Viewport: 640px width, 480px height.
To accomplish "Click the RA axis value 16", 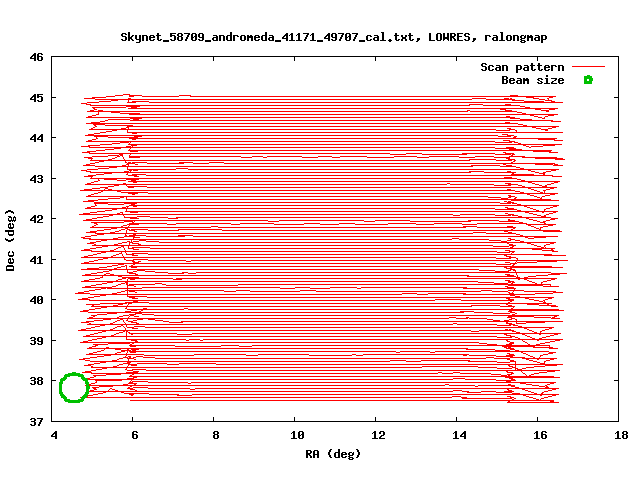I will (540, 436).
